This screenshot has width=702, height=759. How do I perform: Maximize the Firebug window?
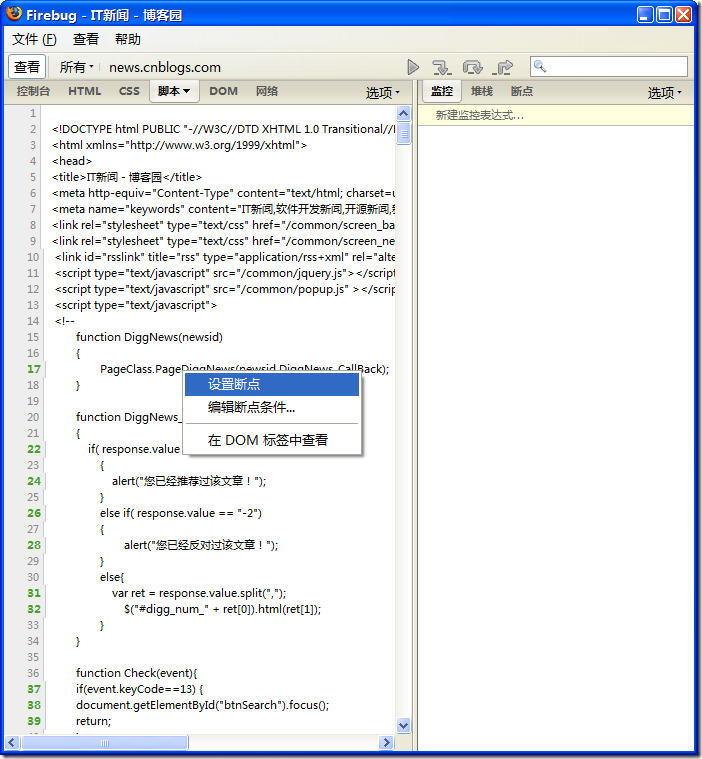[x=664, y=15]
